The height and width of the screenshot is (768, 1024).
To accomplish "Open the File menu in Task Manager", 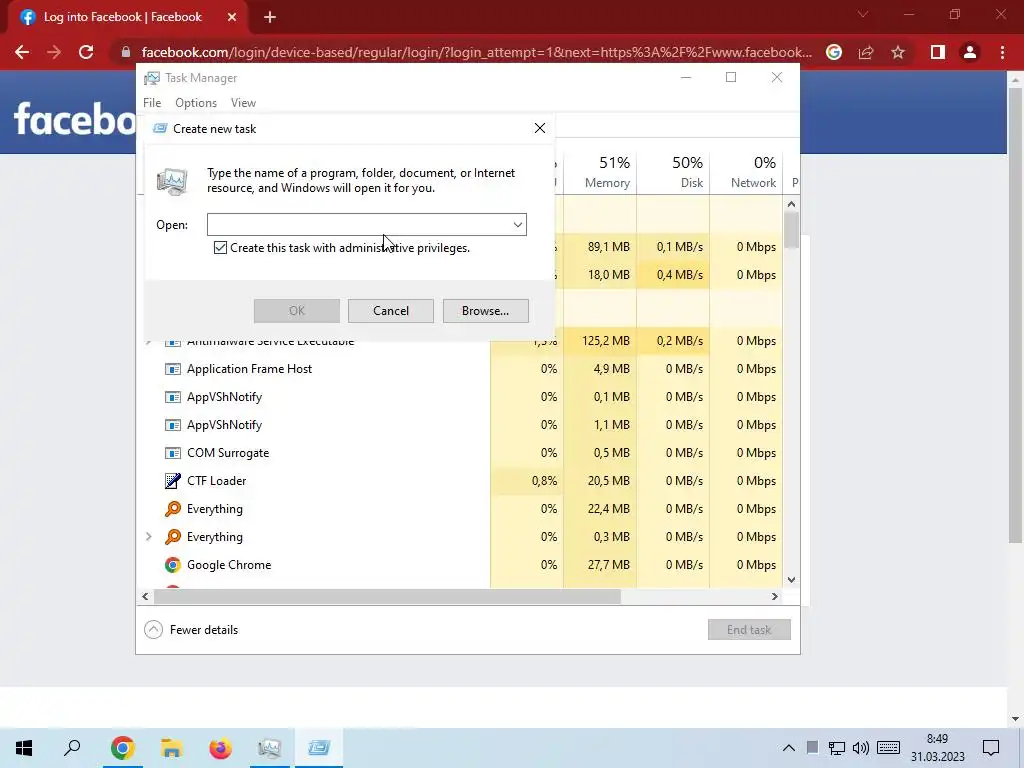I will point(152,103).
